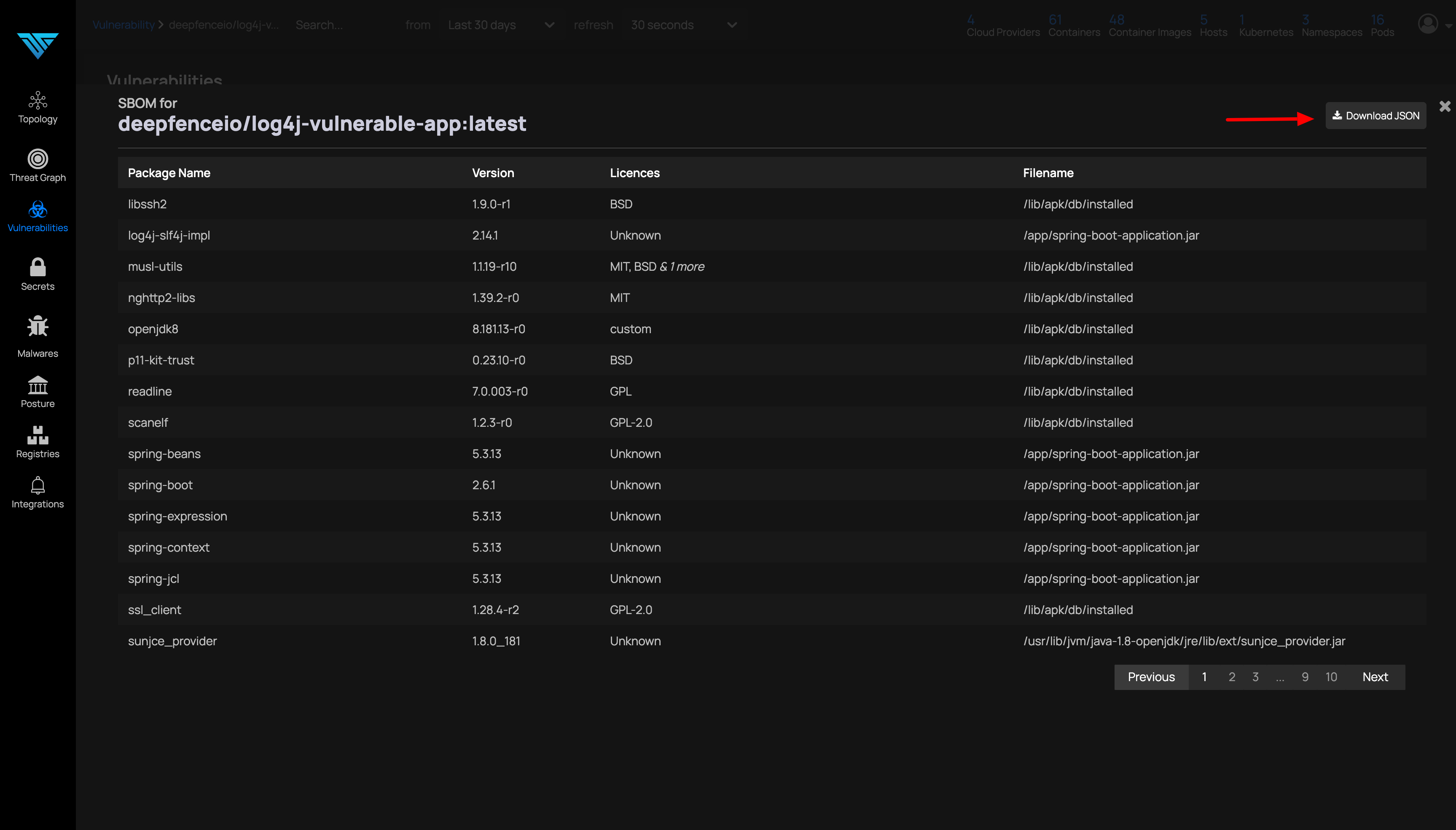Open the Integrations section
This screenshot has width=1456, height=830.
[x=37, y=491]
